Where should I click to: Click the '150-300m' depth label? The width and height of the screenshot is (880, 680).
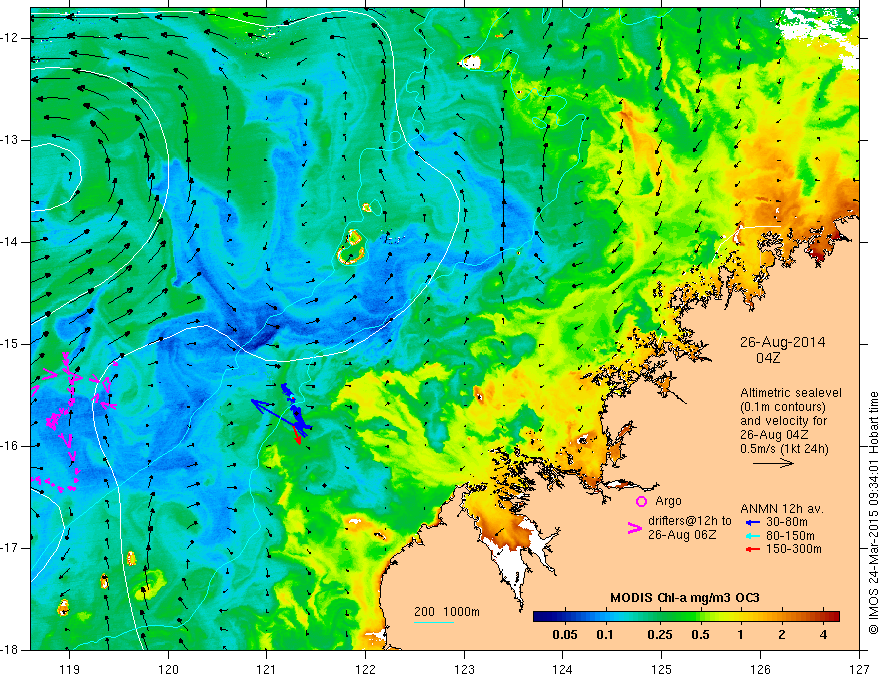coord(794,549)
